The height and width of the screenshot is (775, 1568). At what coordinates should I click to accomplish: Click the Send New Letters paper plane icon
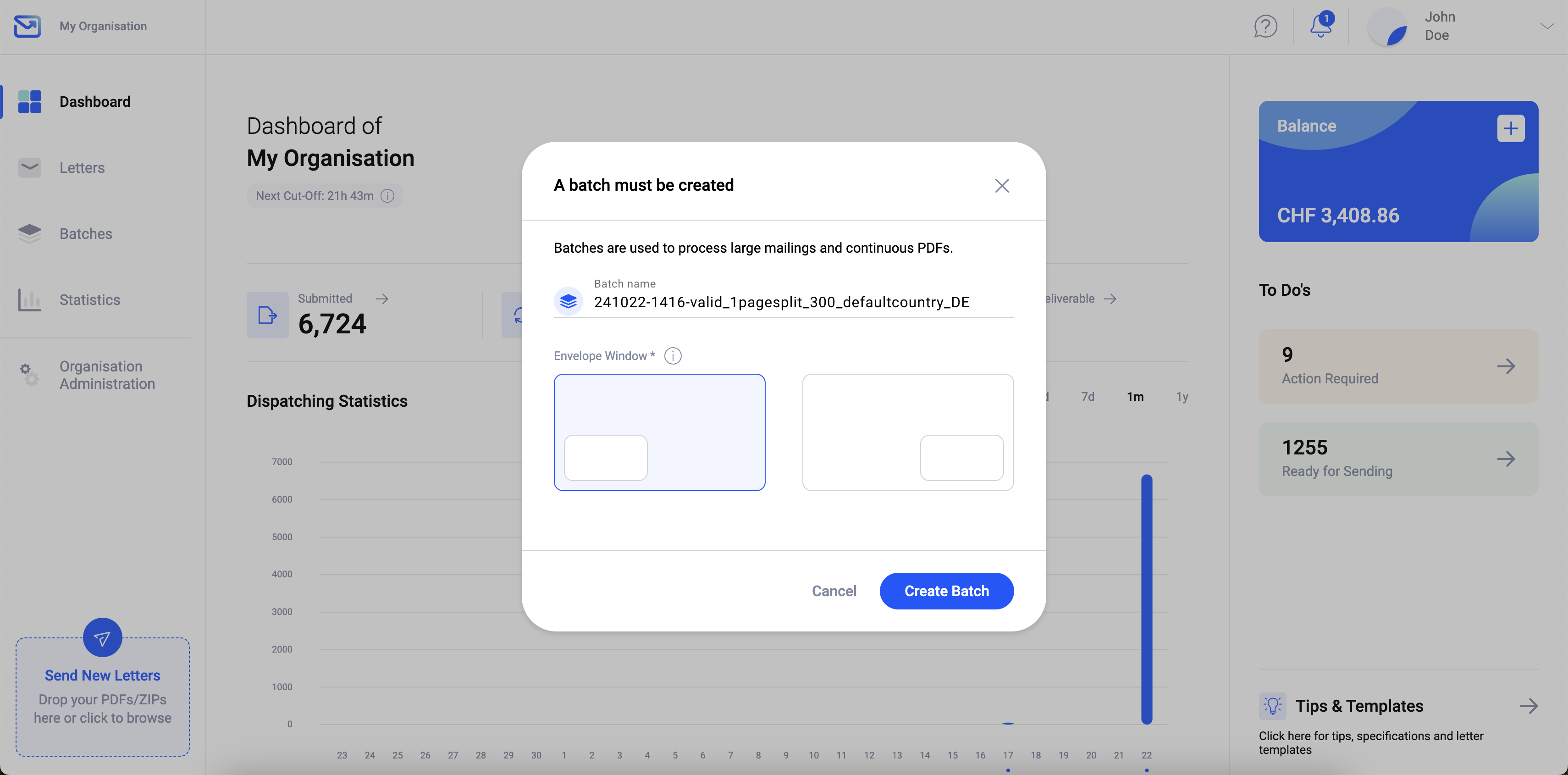(102, 637)
